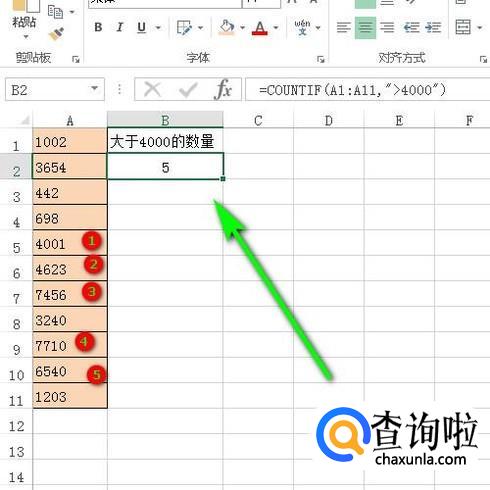This screenshot has width=490, height=490.
Task: Toggle Underline formatting
Action: 142,27
